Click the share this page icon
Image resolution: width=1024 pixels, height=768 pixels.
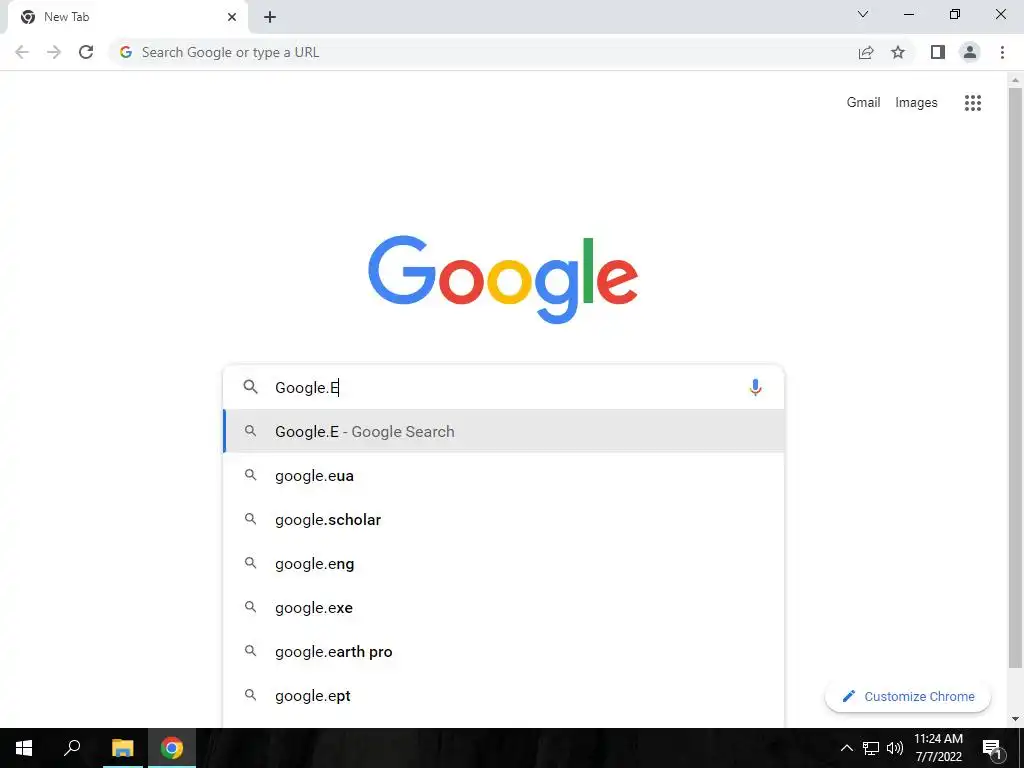866,52
